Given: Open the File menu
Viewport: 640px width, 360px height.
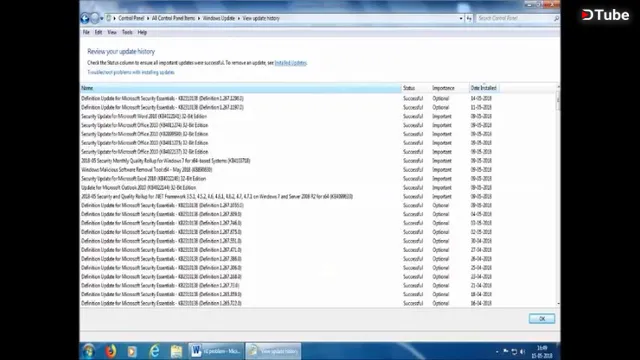Looking at the screenshot, I should 86,32.
